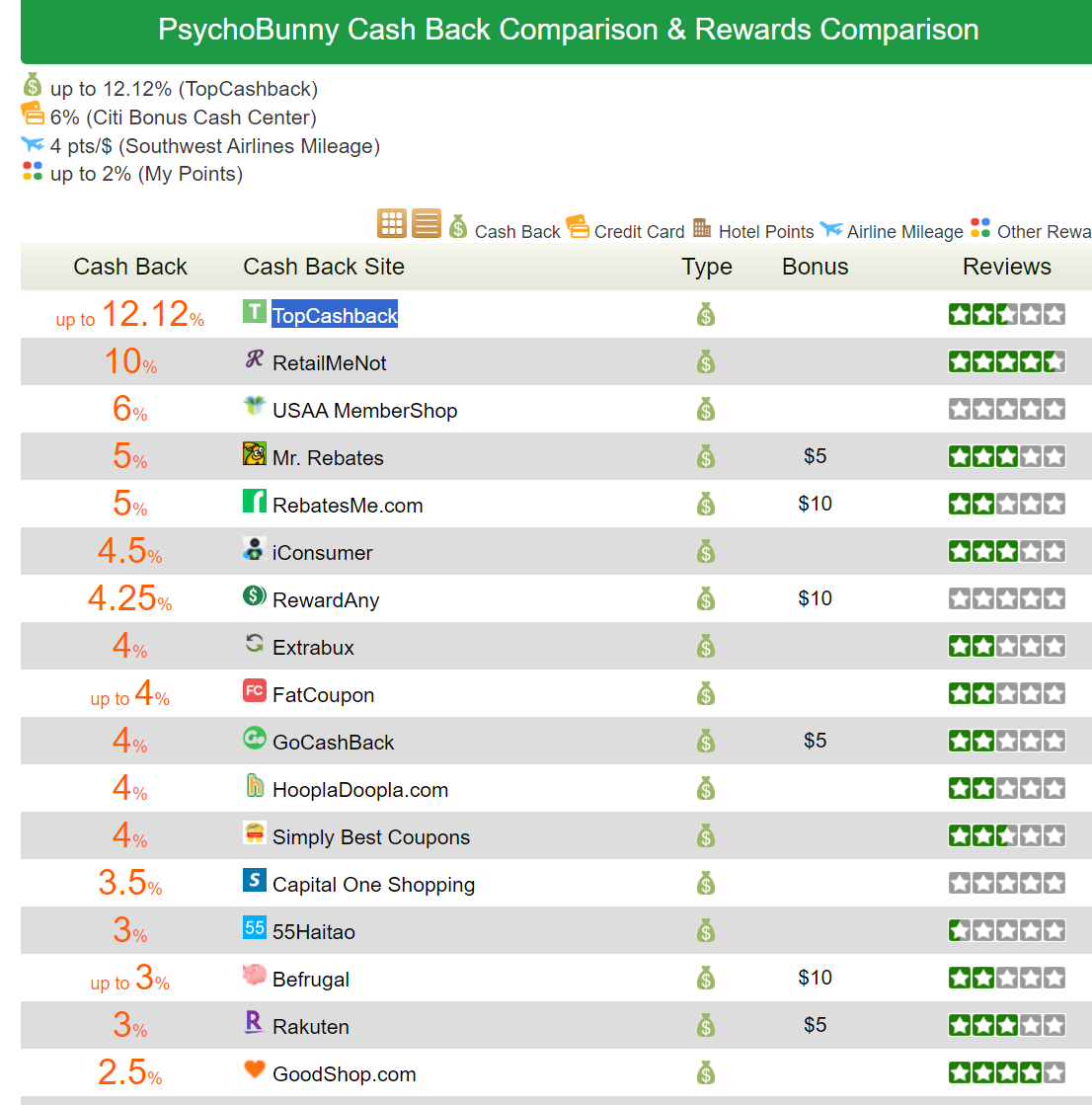This screenshot has height=1105, width=1092.
Task: Open the Capital One Shopping link
Action: tap(373, 885)
